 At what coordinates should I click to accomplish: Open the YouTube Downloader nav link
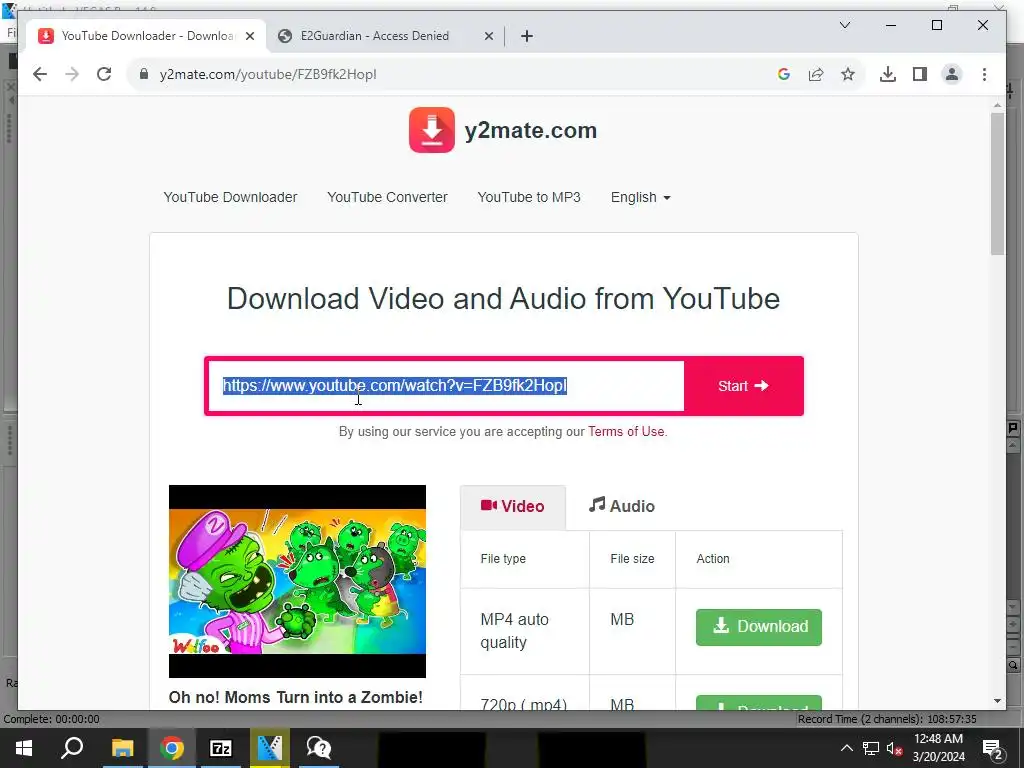point(230,197)
